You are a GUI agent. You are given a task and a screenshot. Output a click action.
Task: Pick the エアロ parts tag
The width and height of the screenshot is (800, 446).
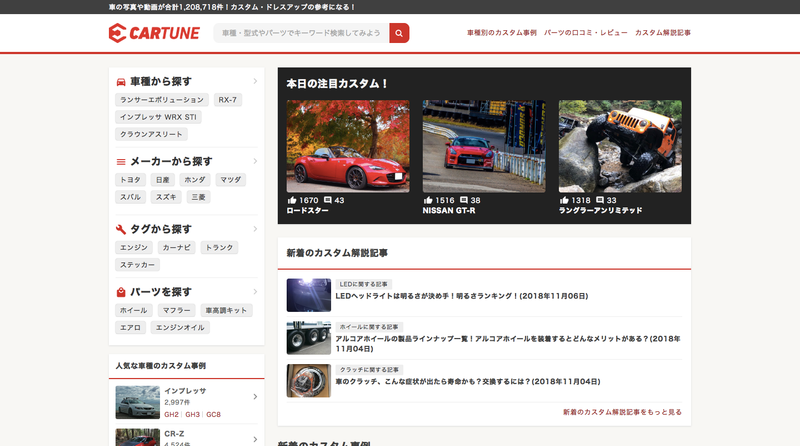131,328
